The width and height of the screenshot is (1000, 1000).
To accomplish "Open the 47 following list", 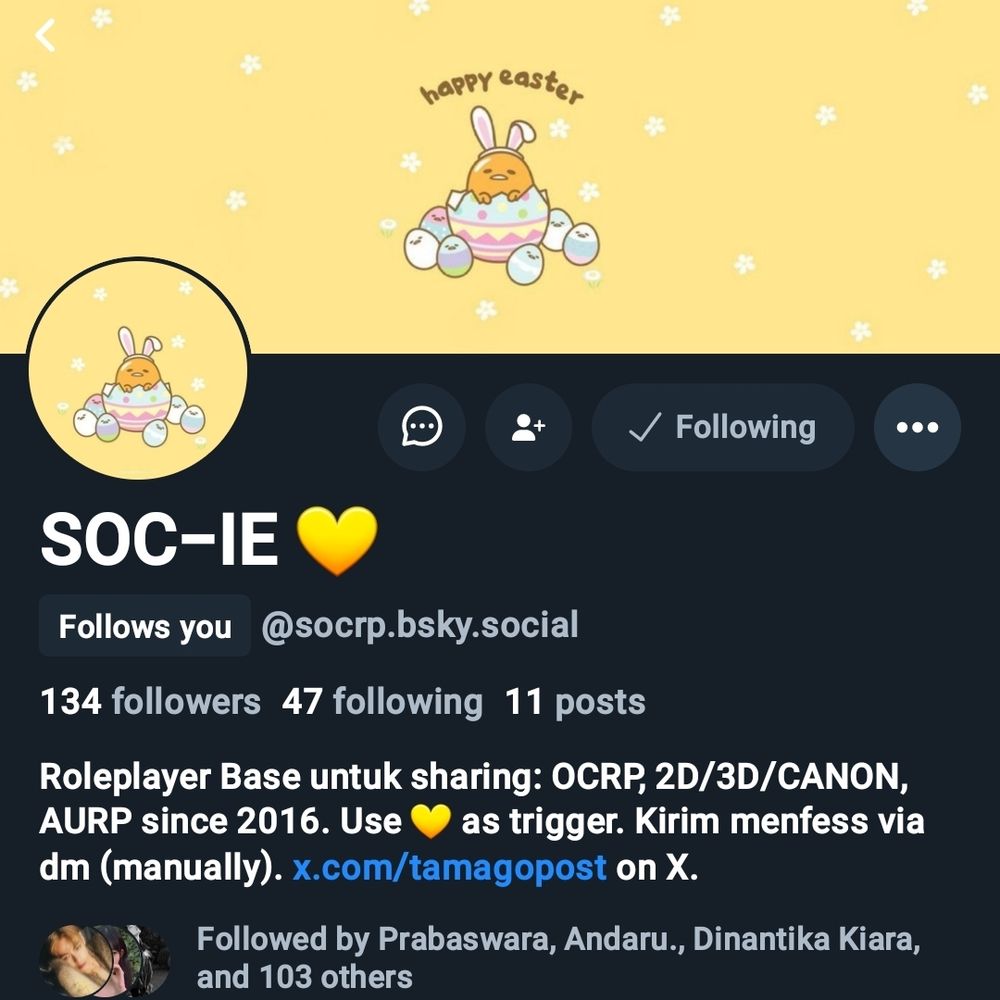I will (x=382, y=702).
